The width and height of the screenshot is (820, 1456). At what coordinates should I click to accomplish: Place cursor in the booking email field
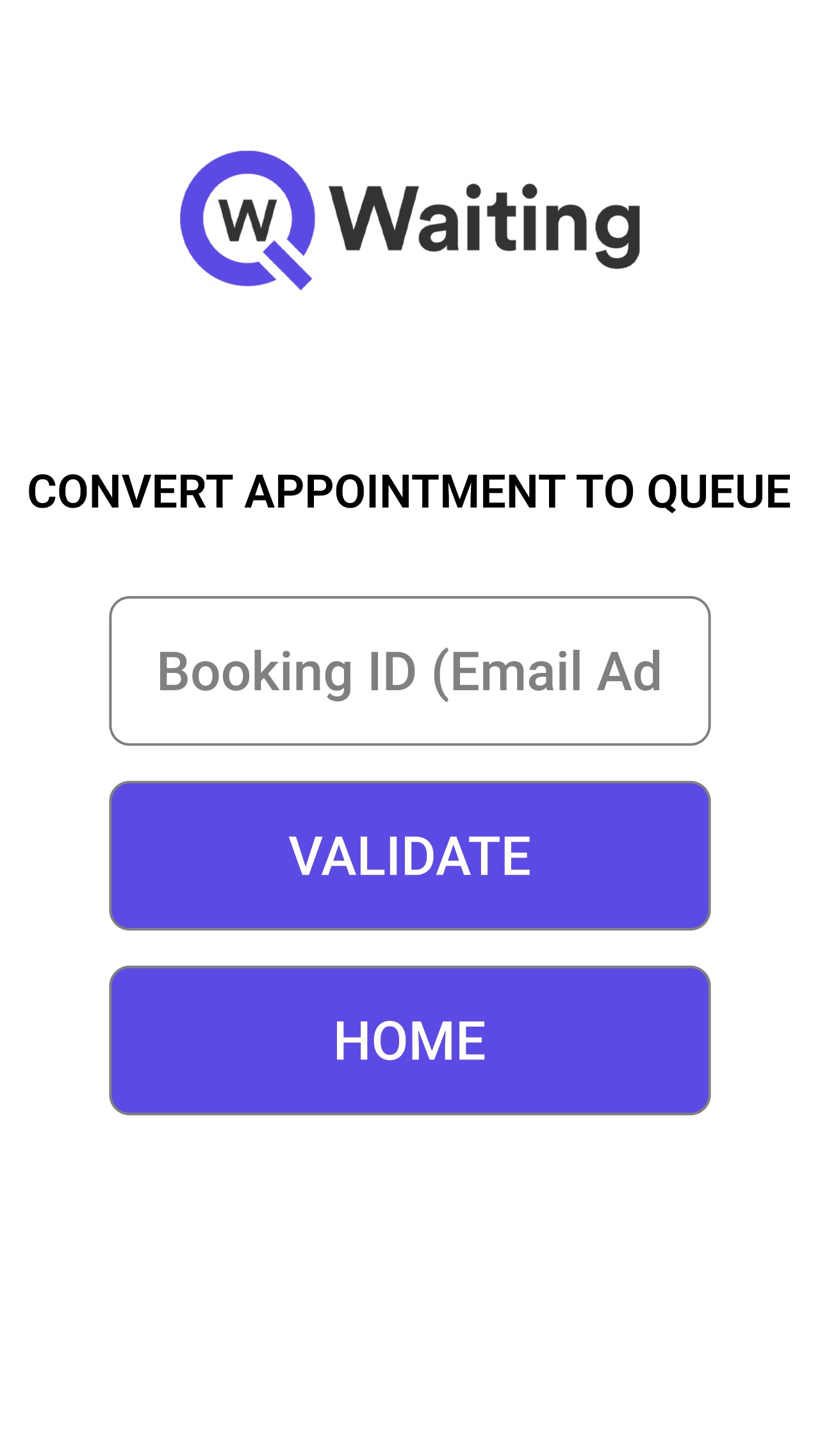pyautogui.click(x=410, y=671)
